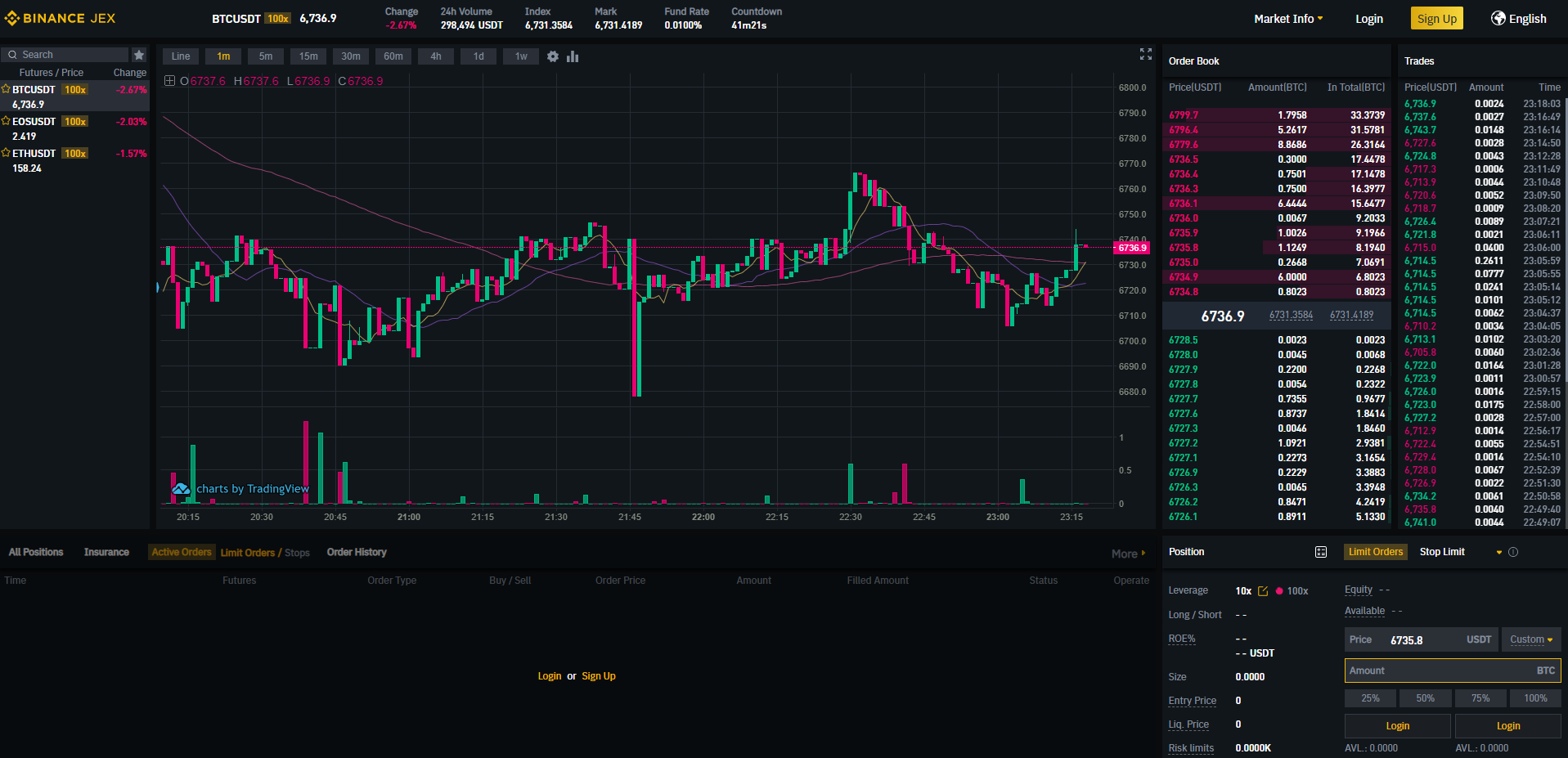Click the globe language icon
Viewport: 1568px width, 758px height.
[x=1498, y=18]
